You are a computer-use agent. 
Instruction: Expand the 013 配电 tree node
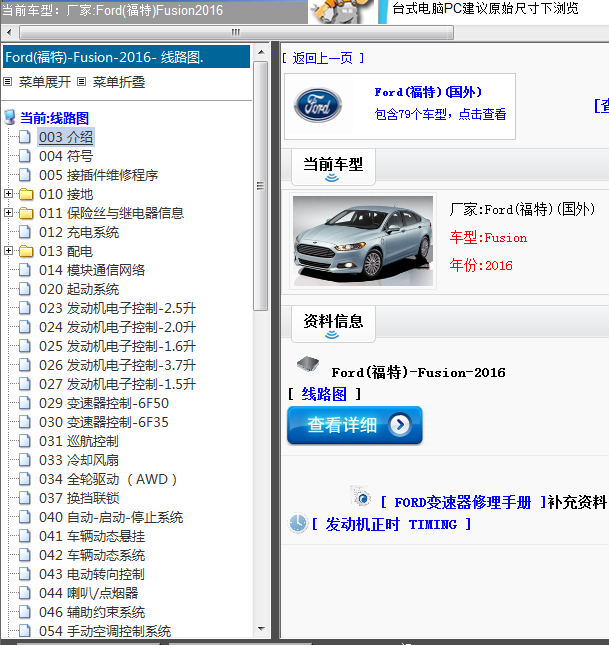coord(8,251)
